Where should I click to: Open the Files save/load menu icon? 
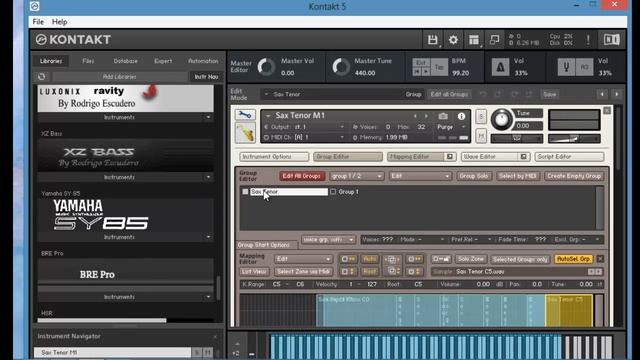(x=433, y=40)
